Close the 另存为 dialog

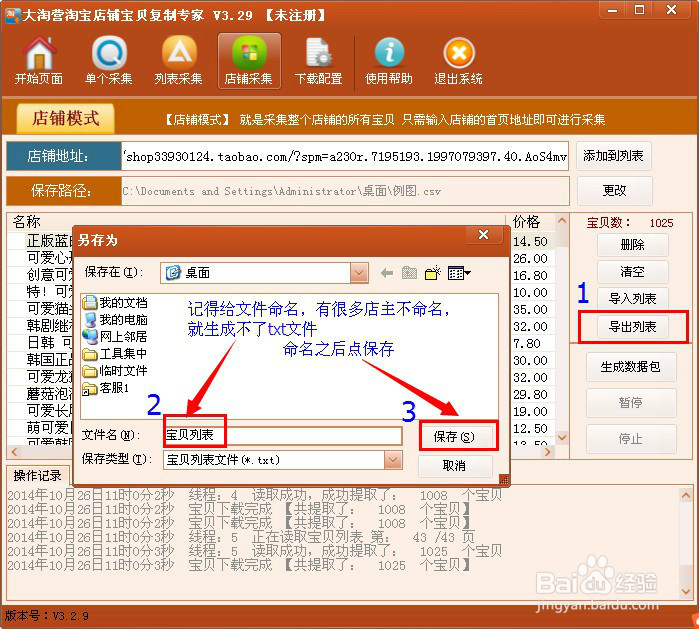[x=484, y=234]
